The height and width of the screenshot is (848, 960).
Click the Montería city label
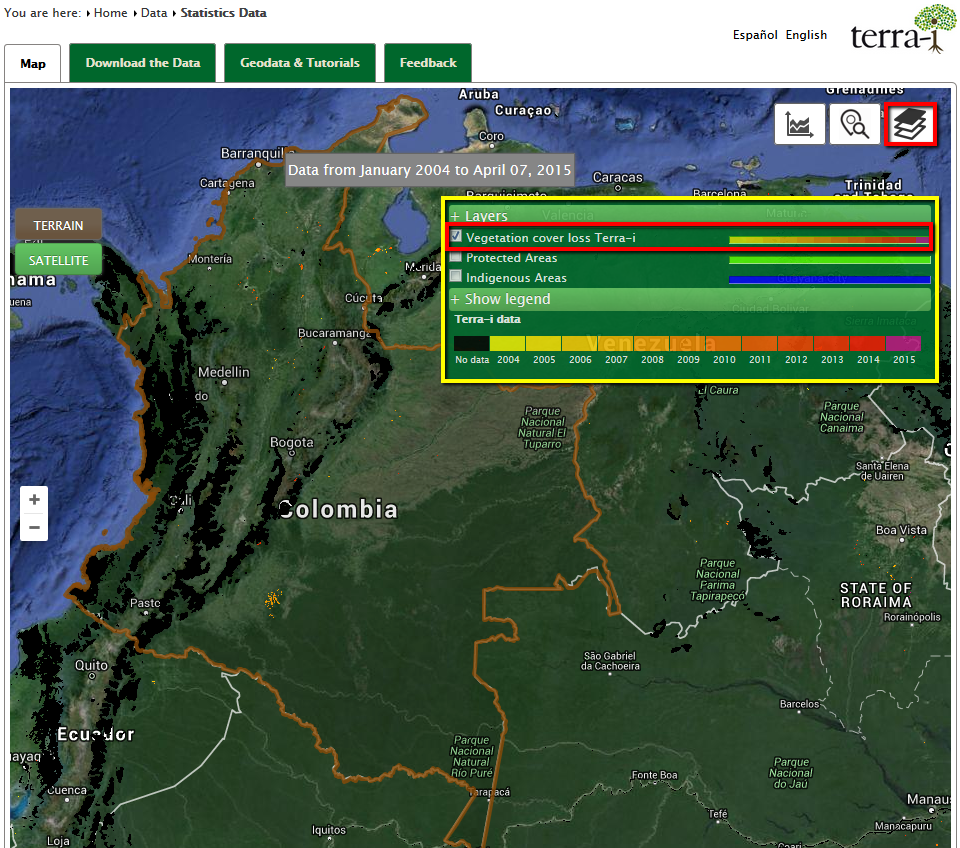click(210, 259)
